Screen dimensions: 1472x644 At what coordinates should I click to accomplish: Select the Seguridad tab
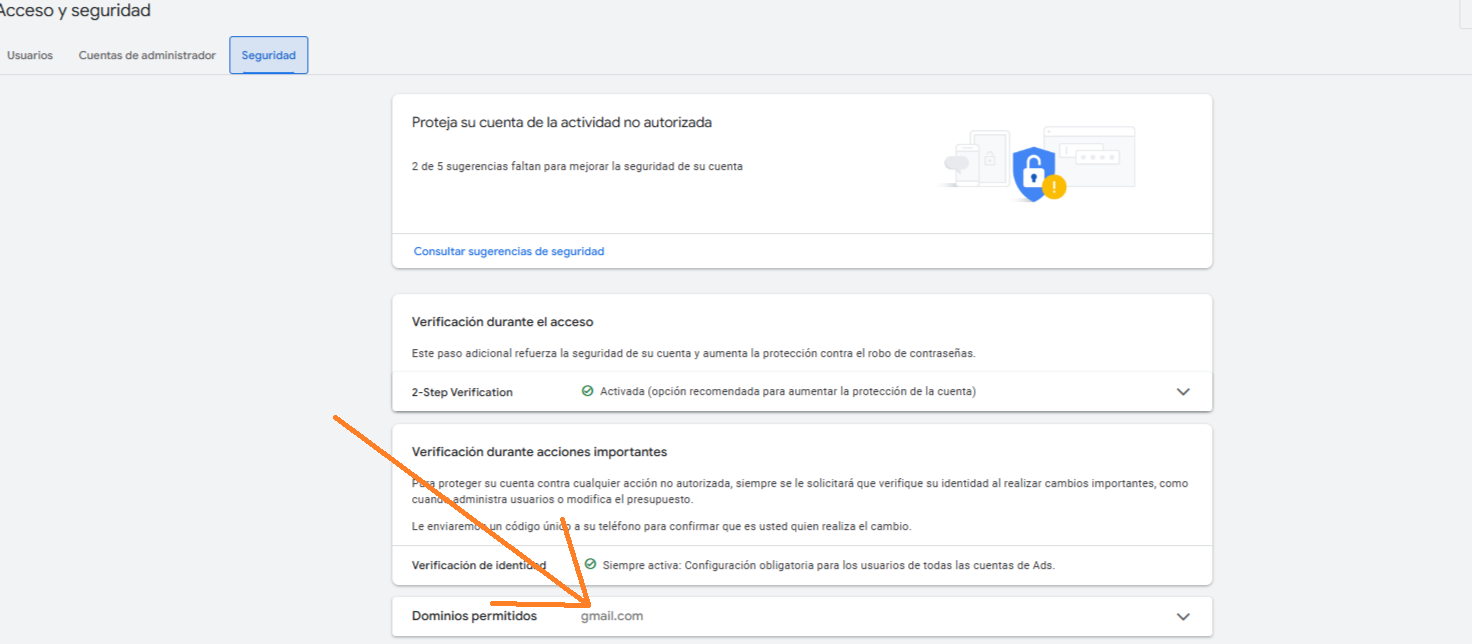pyautogui.click(x=268, y=55)
